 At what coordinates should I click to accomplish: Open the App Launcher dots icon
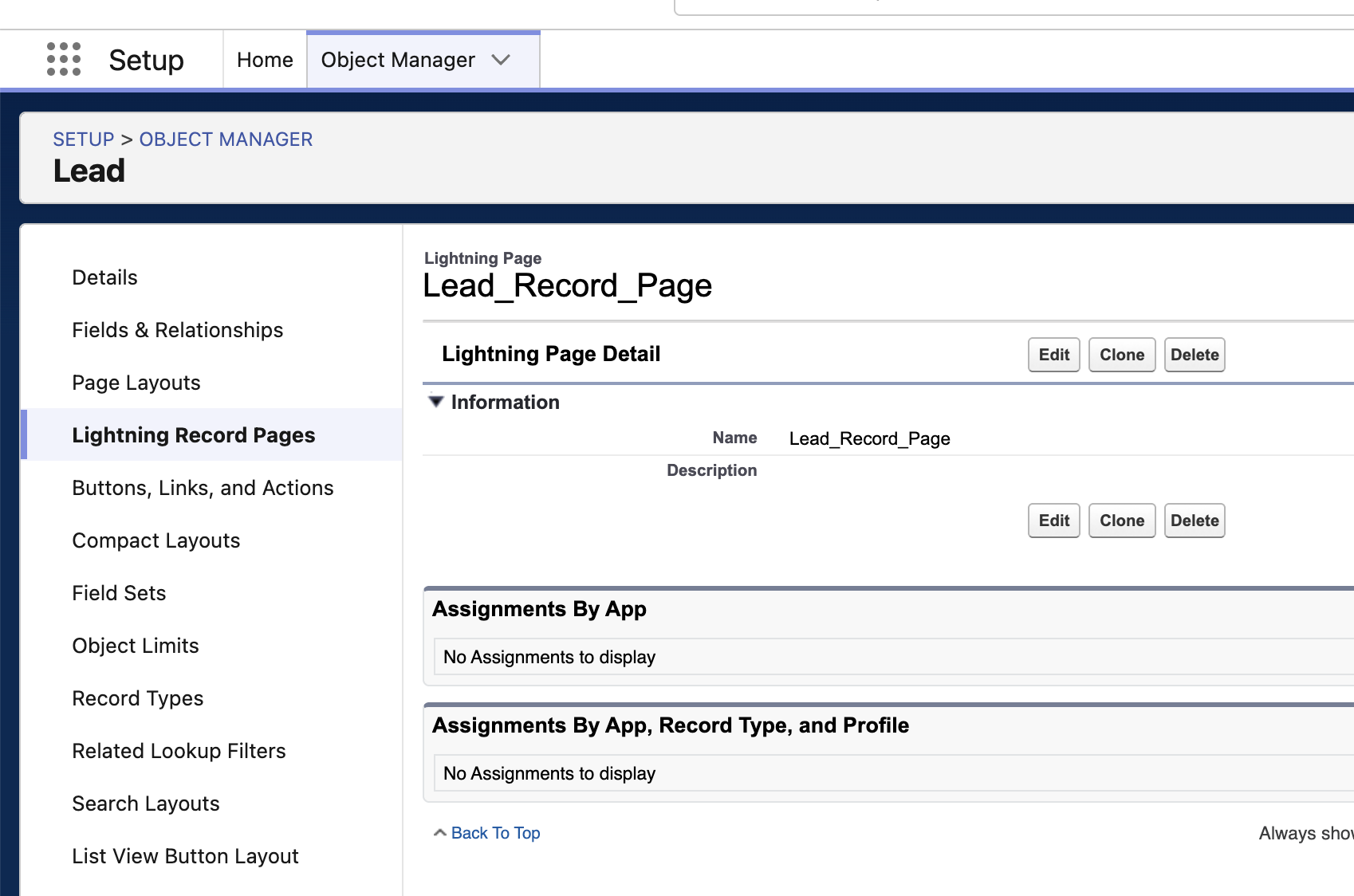tap(64, 60)
